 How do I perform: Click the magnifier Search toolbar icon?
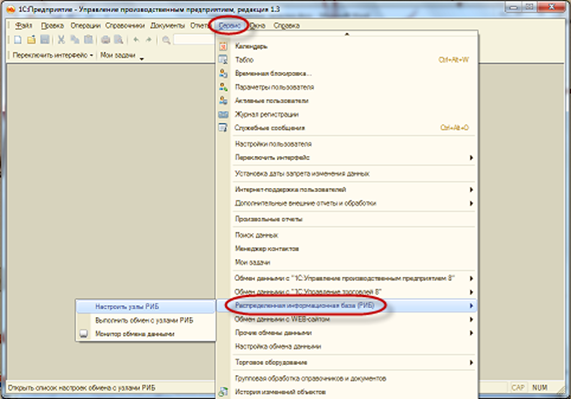[x=166, y=40]
